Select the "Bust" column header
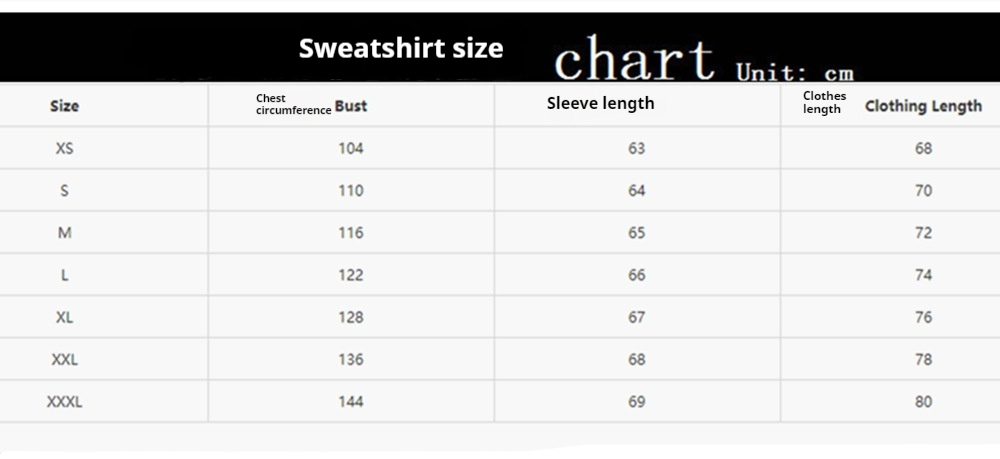1000x459 pixels. pyautogui.click(x=350, y=106)
